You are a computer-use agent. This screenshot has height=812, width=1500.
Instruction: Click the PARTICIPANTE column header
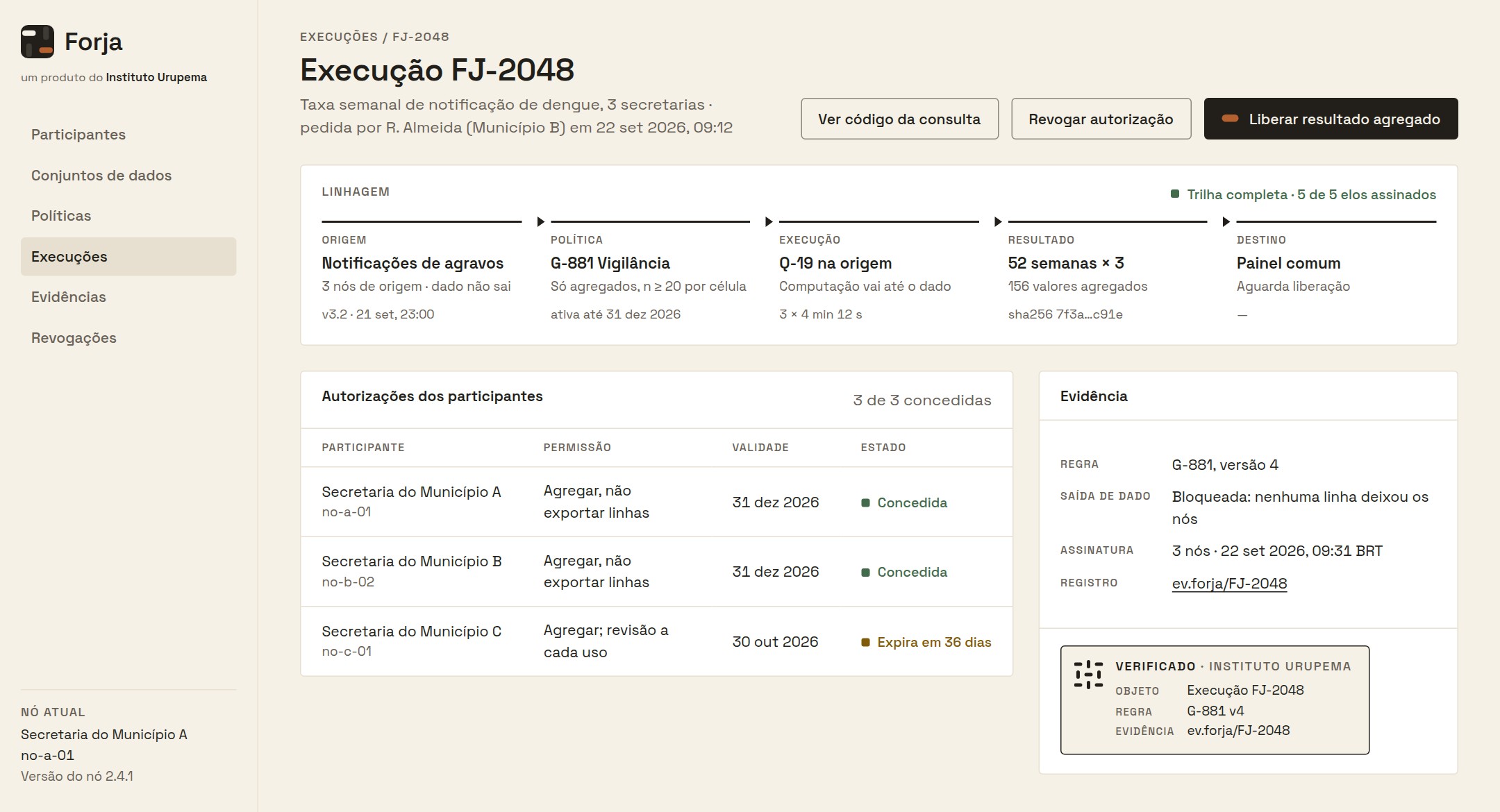point(363,448)
